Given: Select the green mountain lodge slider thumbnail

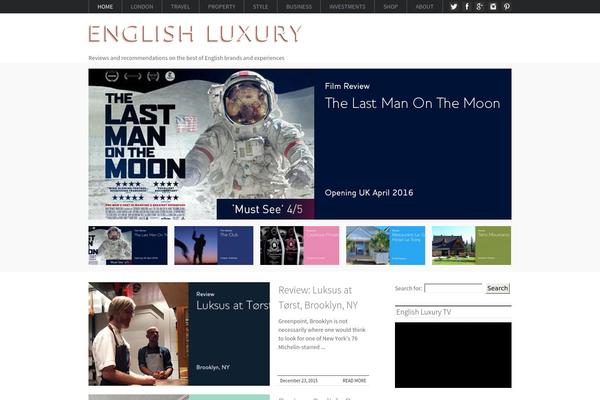Looking at the screenshot, I should pos(471,245).
